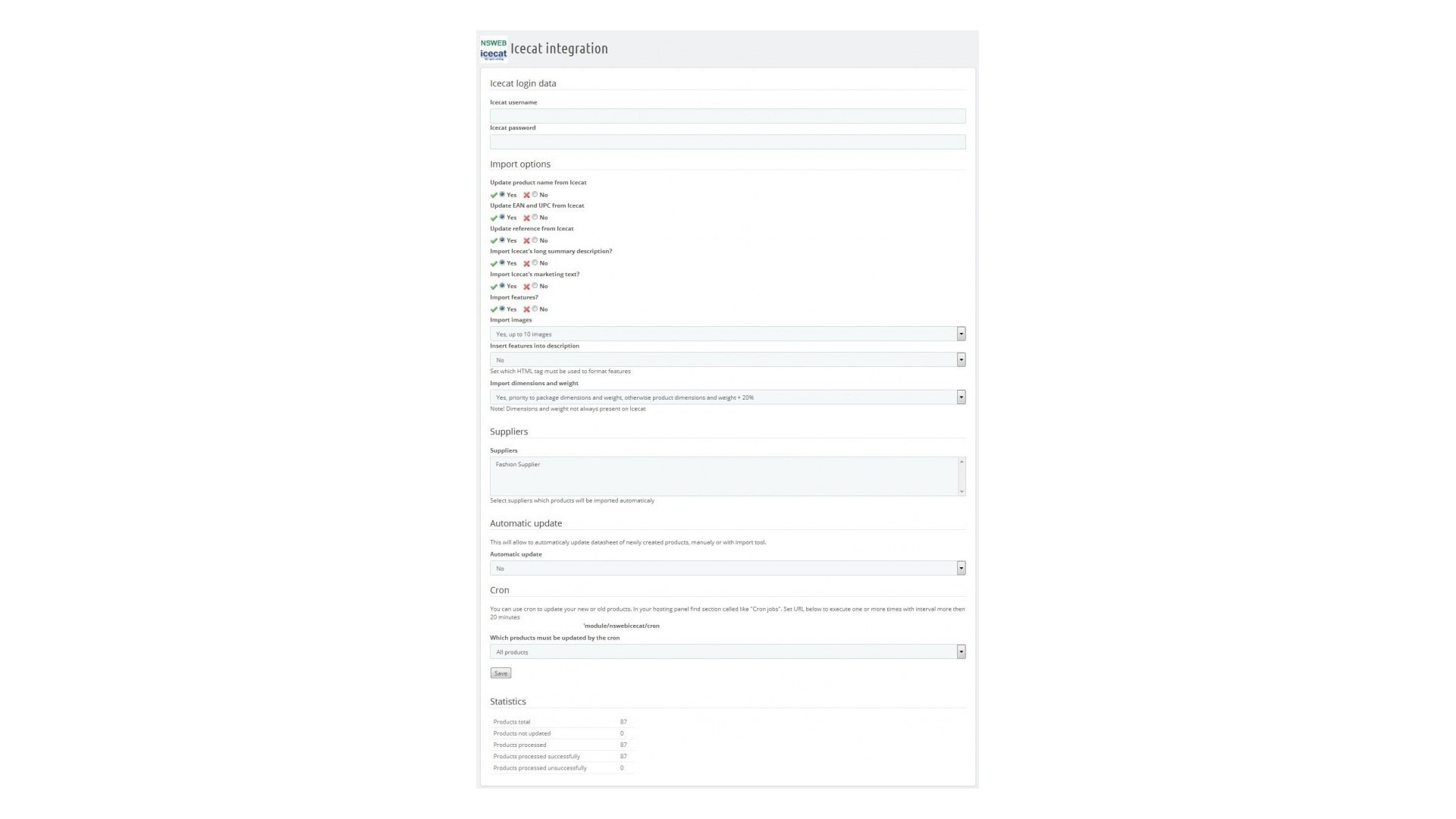Click red X icon under Update product name
The width and height of the screenshot is (1456, 819).
[x=526, y=195]
